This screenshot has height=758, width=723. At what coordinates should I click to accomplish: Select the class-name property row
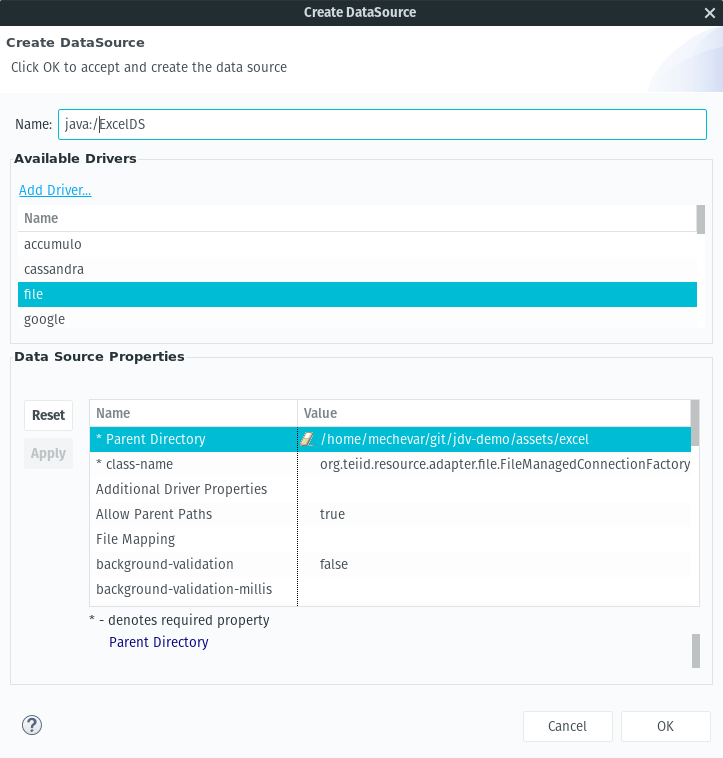(x=390, y=464)
